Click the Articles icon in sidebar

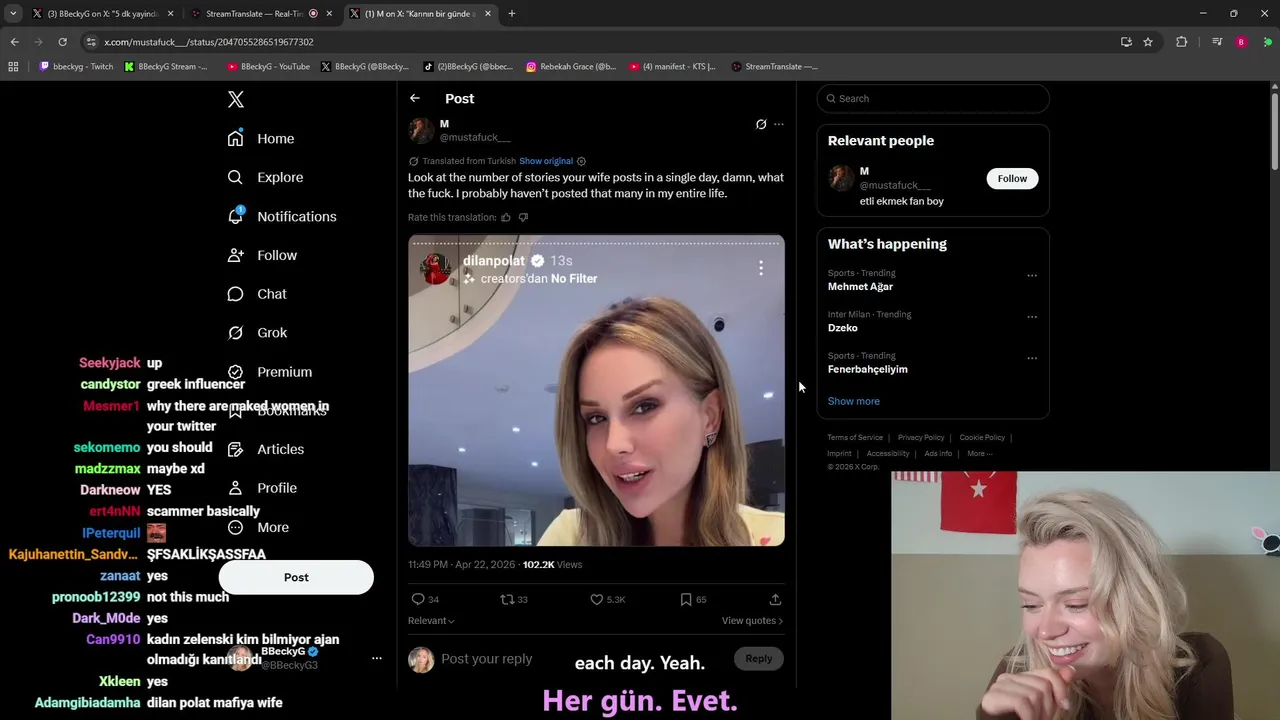(x=235, y=449)
